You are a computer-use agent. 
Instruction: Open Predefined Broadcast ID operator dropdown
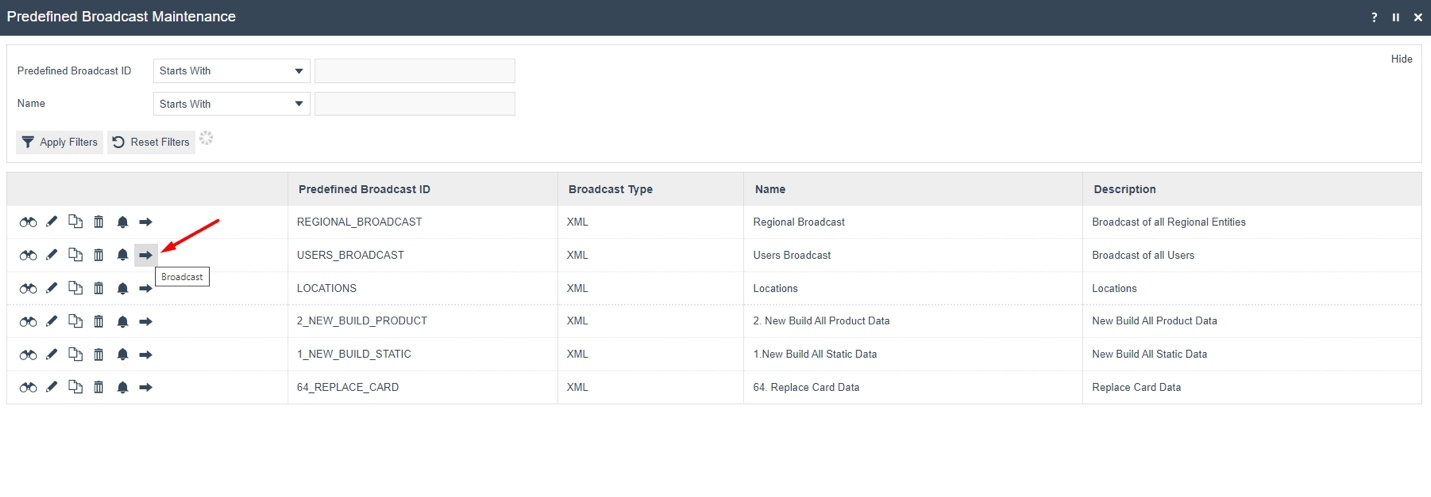pos(232,71)
